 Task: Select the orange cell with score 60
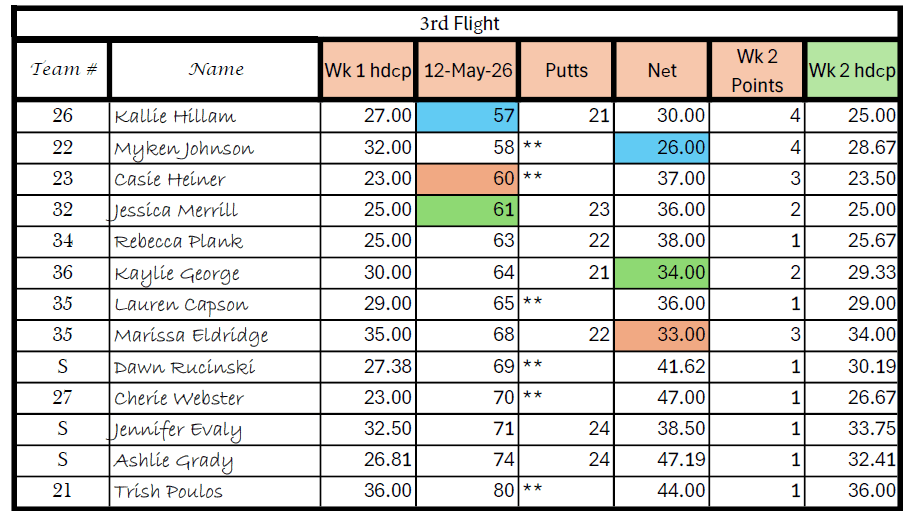tap(467, 179)
